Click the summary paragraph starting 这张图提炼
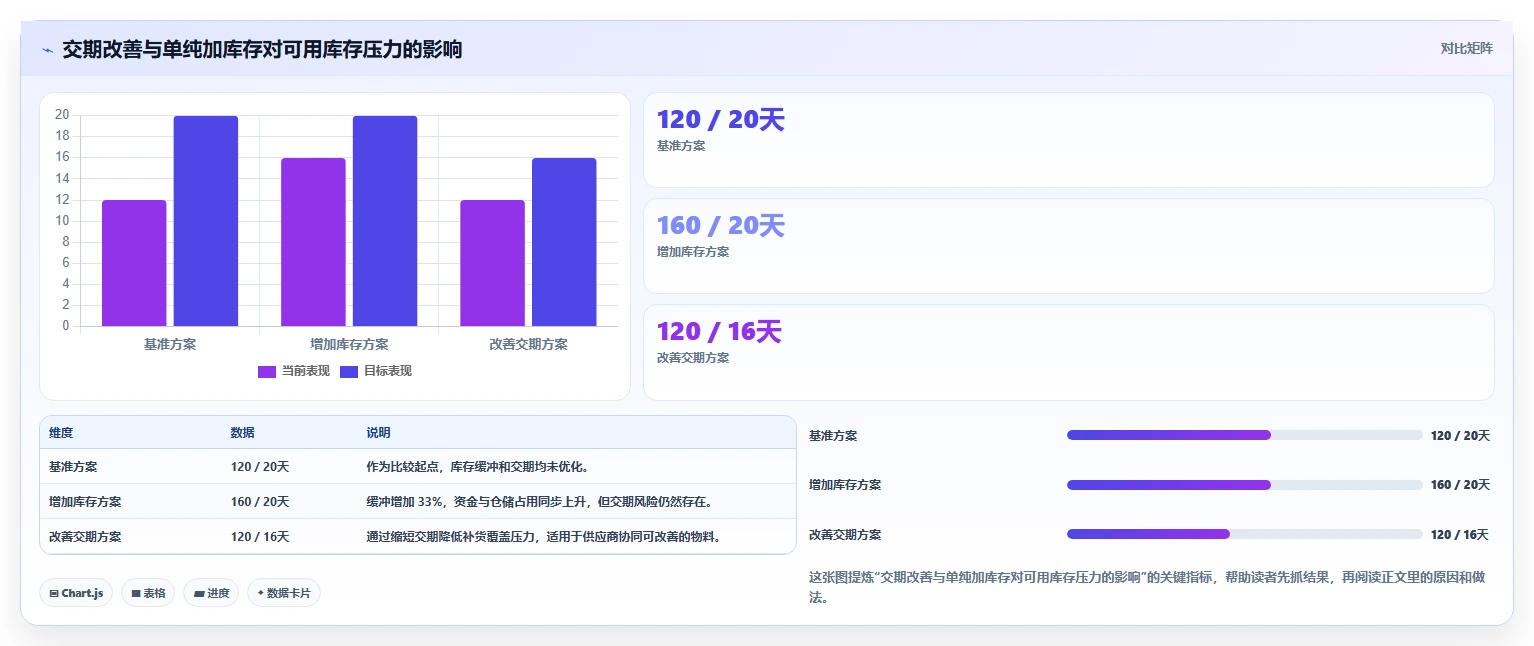 pos(1149,587)
